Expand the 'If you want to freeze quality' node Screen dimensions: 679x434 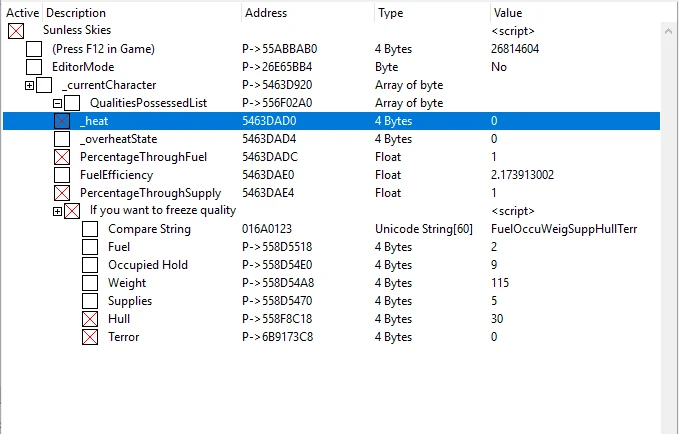(58, 211)
